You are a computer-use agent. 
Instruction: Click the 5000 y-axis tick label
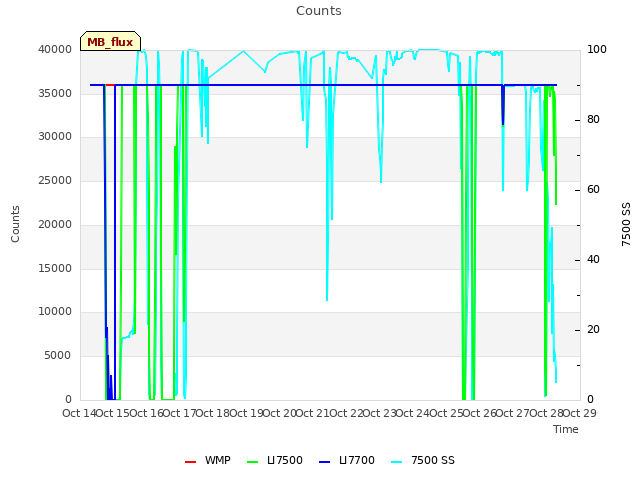(x=58, y=356)
